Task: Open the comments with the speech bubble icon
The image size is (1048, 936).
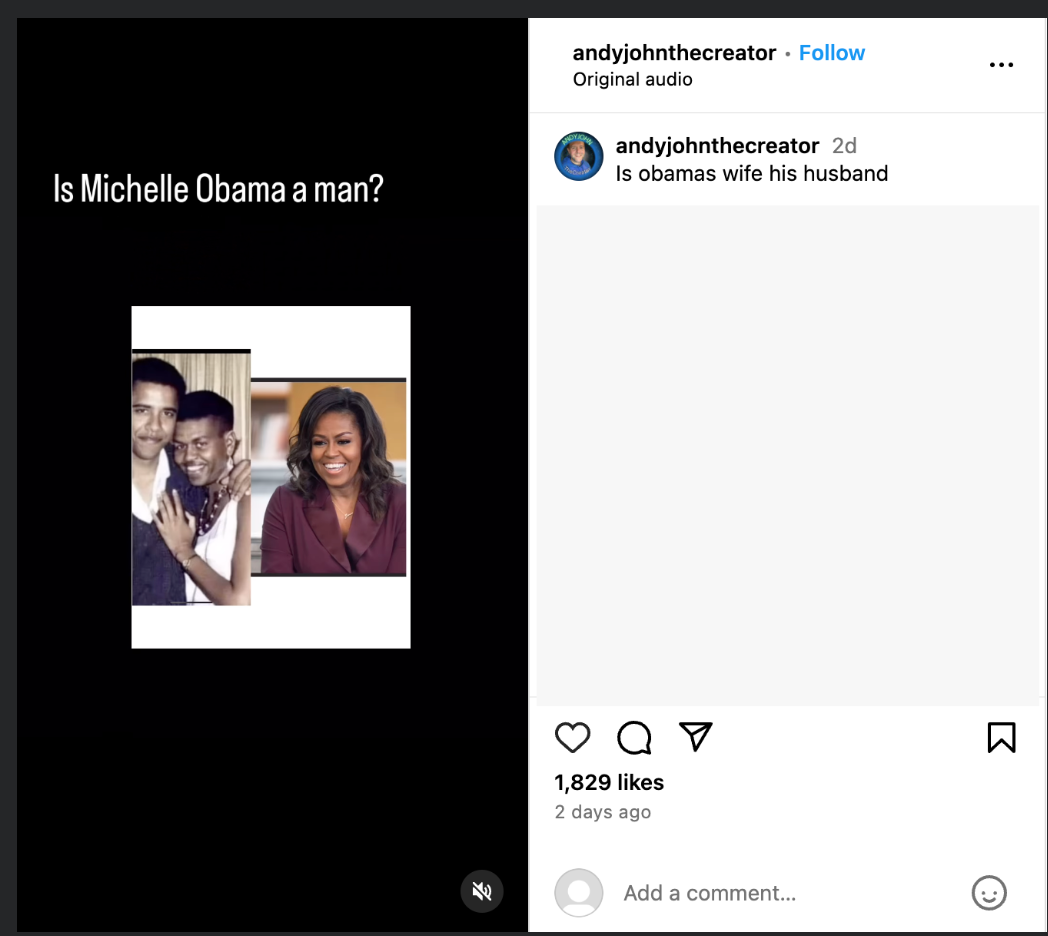Action: pyautogui.click(x=634, y=737)
